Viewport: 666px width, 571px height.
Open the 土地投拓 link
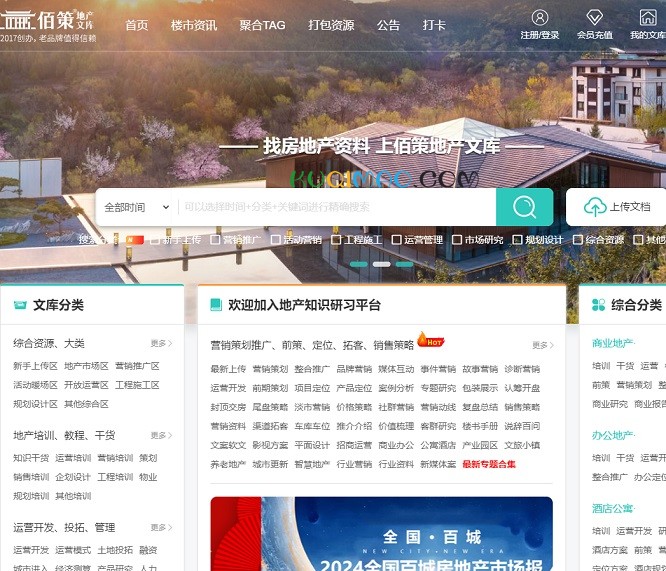pos(115,550)
